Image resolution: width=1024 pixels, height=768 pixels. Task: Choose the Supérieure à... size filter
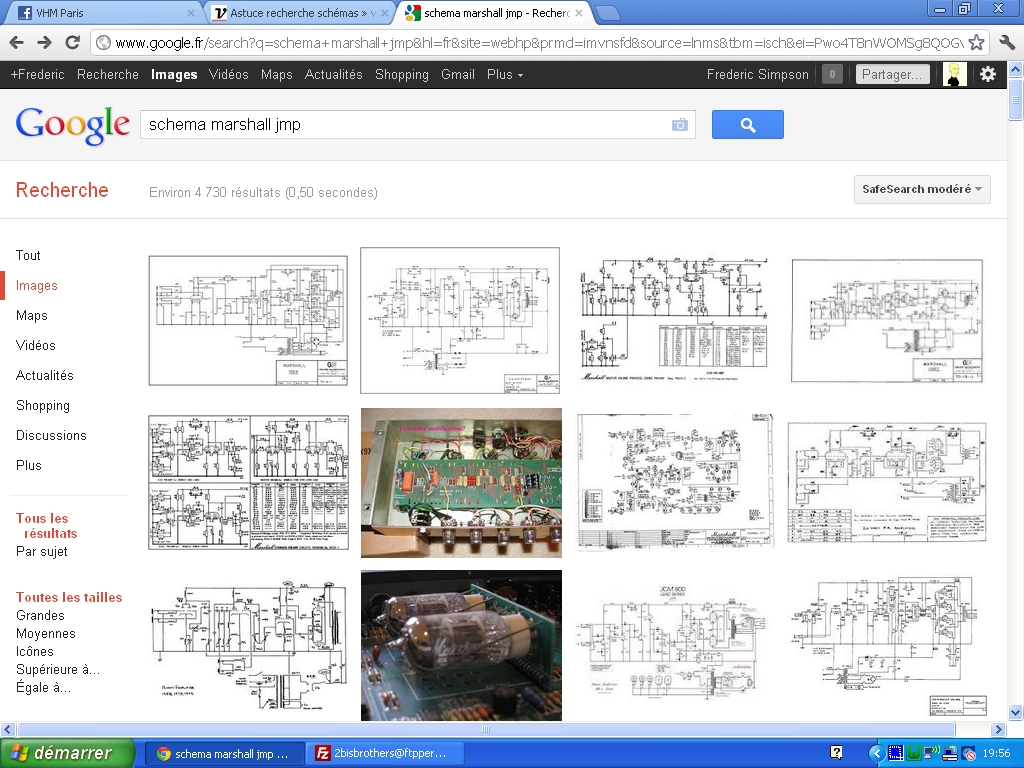click(x=57, y=669)
